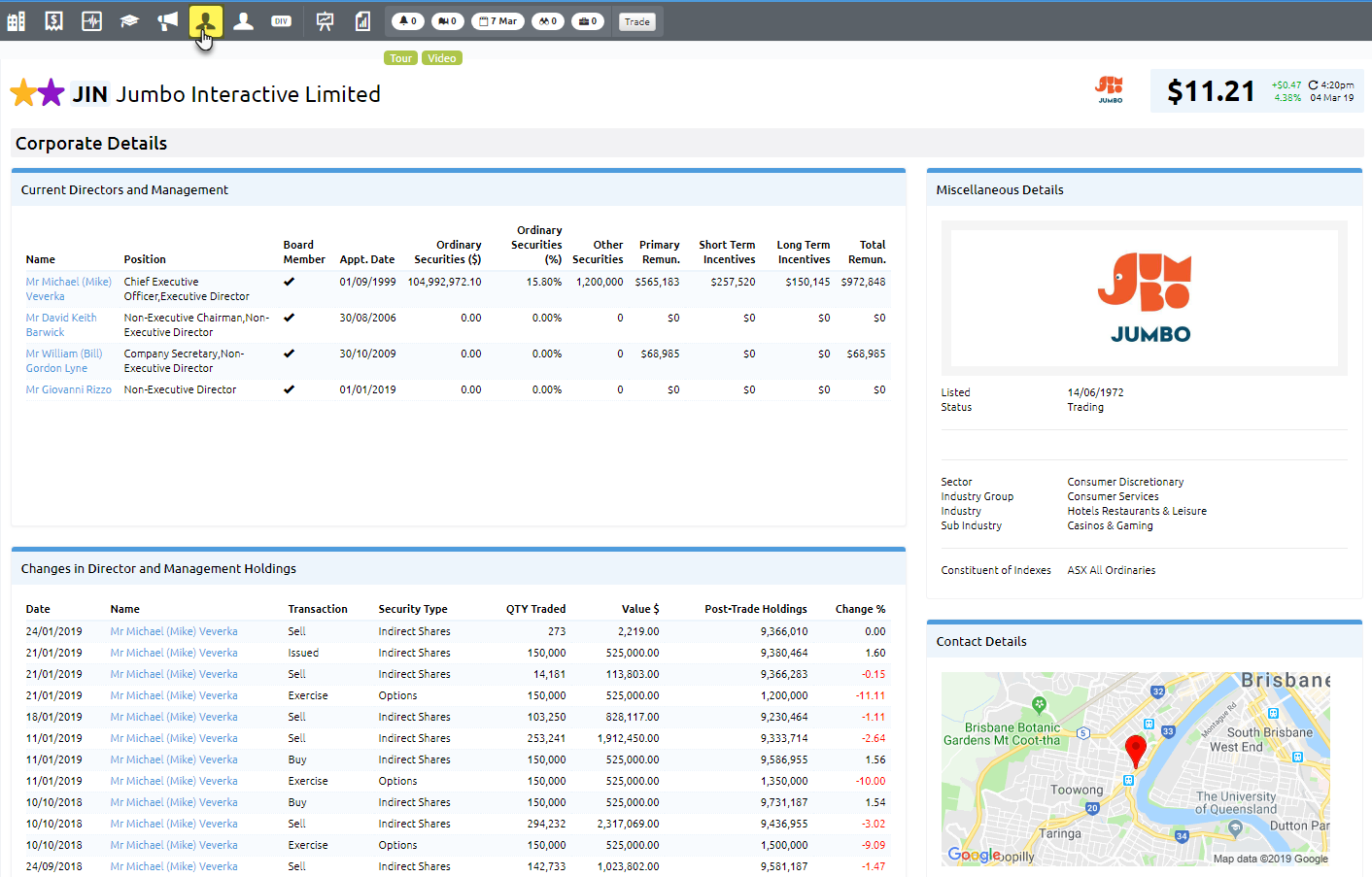Click the green Tour button

click(401, 58)
